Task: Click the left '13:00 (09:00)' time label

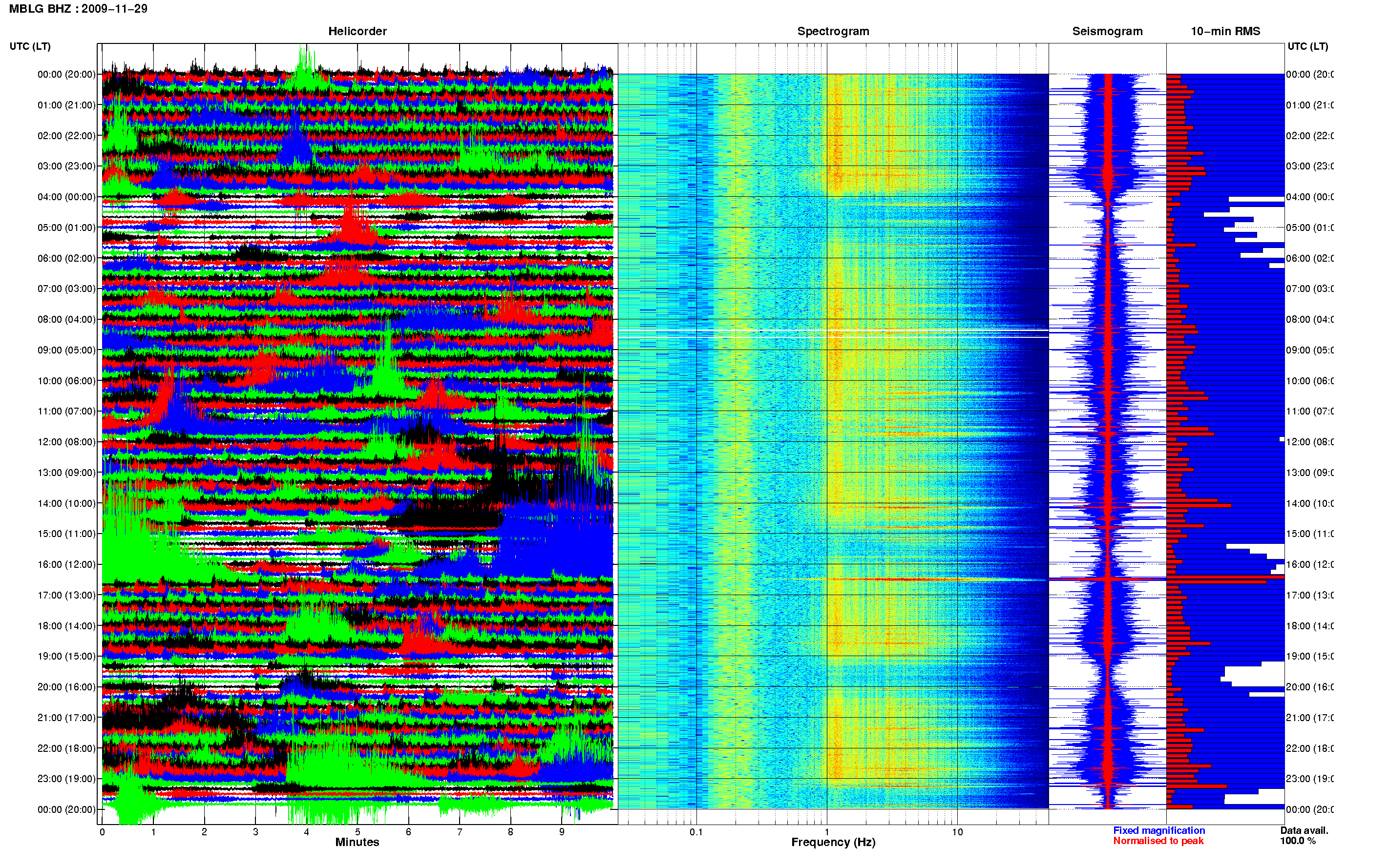Action: (x=66, y=473)
